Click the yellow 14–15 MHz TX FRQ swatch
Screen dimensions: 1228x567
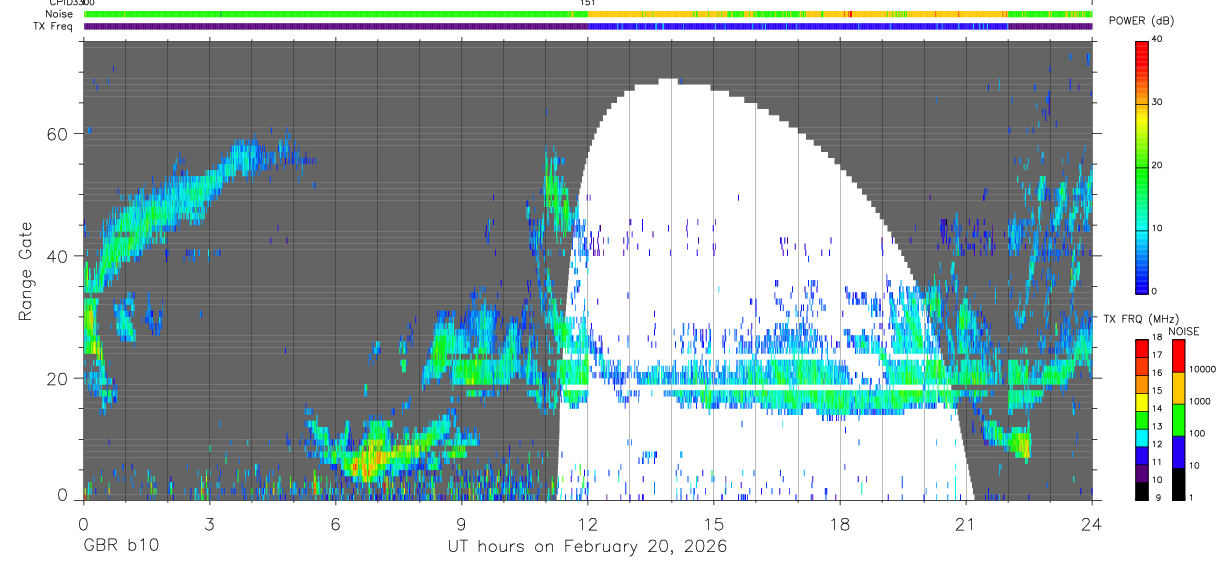pyautogui.click(x=1141, y=401)
